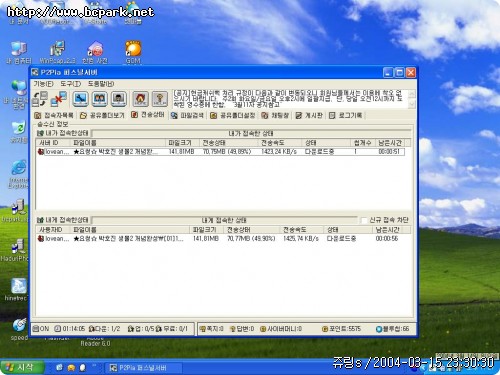The width and height of the screenshot is (500, 375).
Task: Toggle the 신규 접속 차단 checkbox
Action: pos(364,220)
